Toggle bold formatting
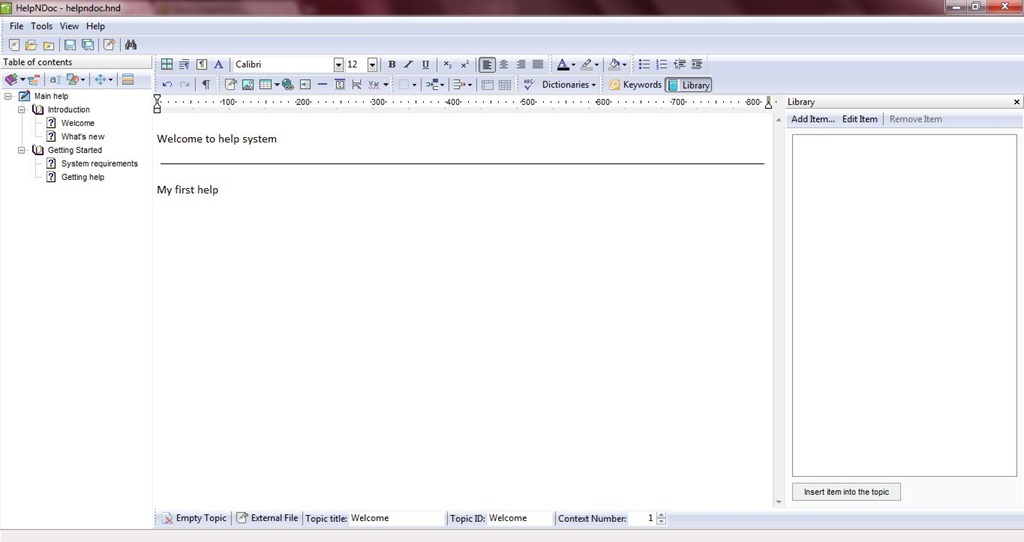The width and height of the screenshot is (1024, 542). tap(392, 64)
